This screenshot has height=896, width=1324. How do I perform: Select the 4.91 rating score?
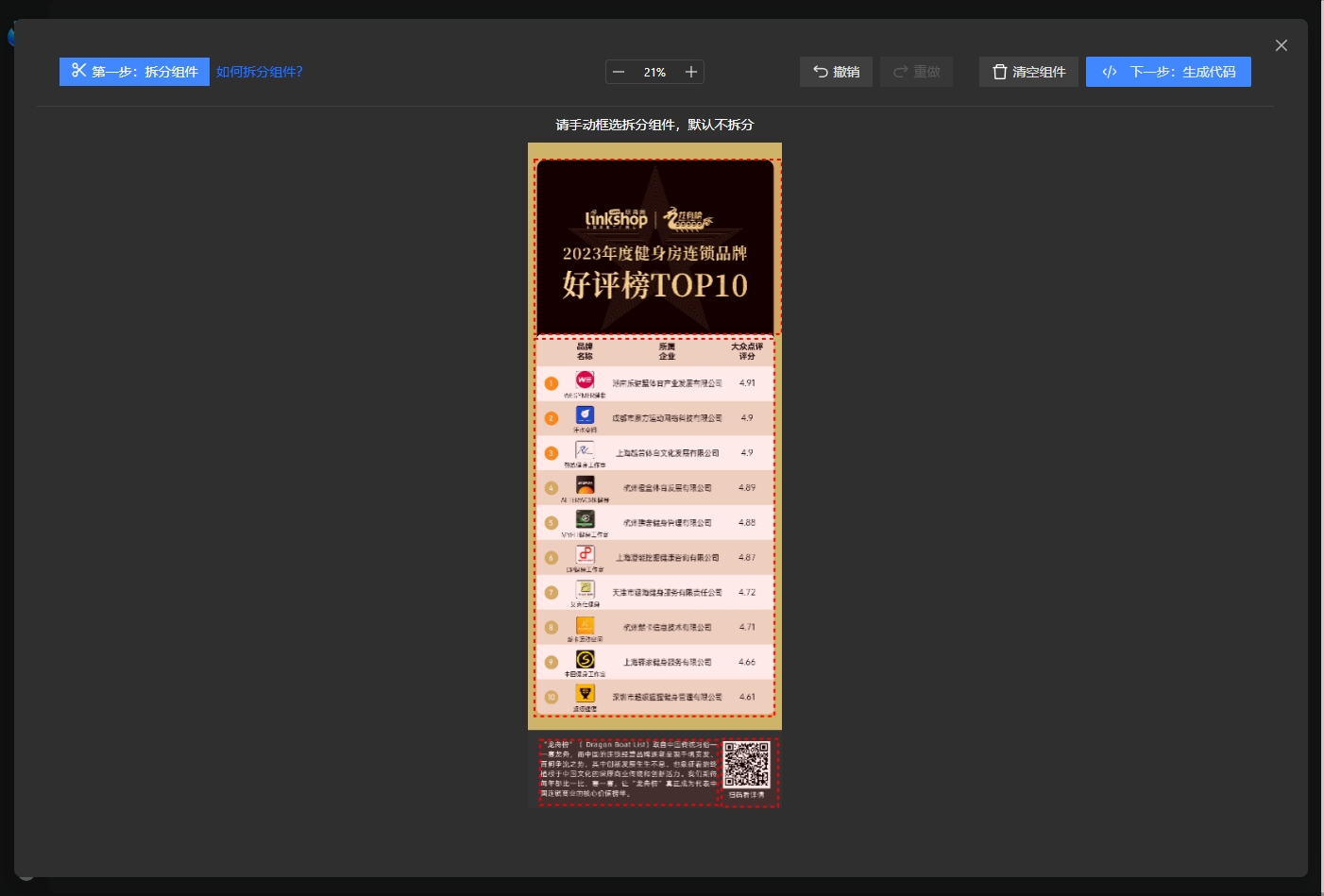pyautogui.click(x=747, y=383)
